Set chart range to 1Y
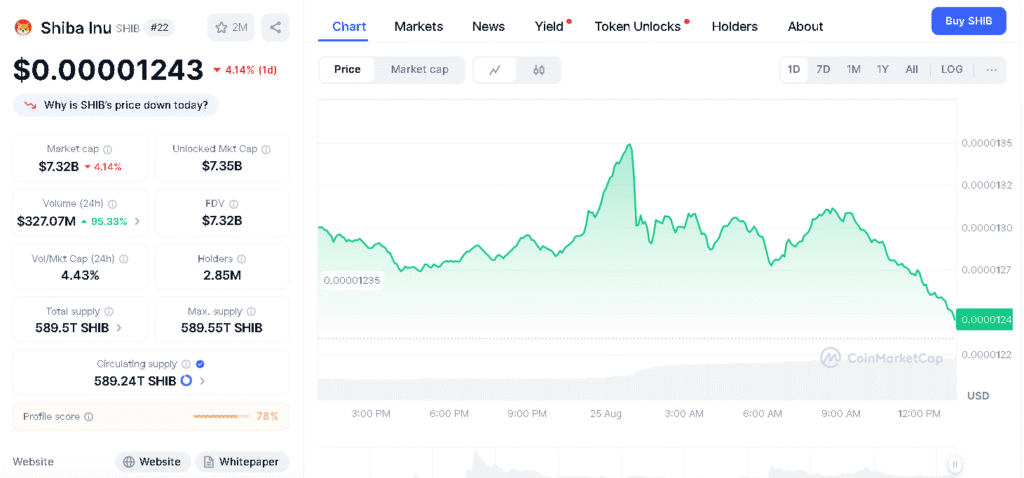This screenshot has width=1024, height=478. pyautogui.click(x=883, y=70)
